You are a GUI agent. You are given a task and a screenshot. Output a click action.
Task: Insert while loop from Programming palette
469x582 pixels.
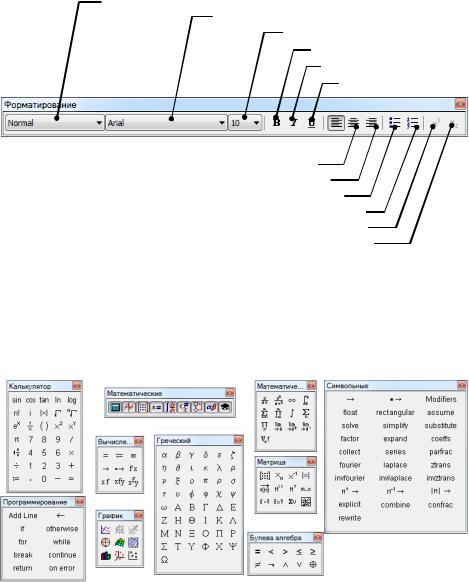(x=62, y=542)
